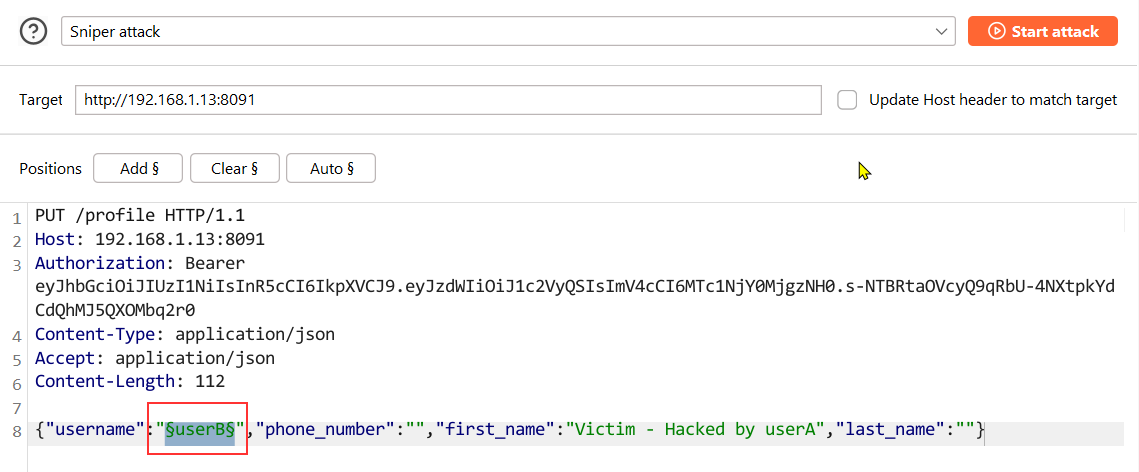The image size is (1139, 472).
Task: Click the Add § button
Action: [x=139, y=168]
